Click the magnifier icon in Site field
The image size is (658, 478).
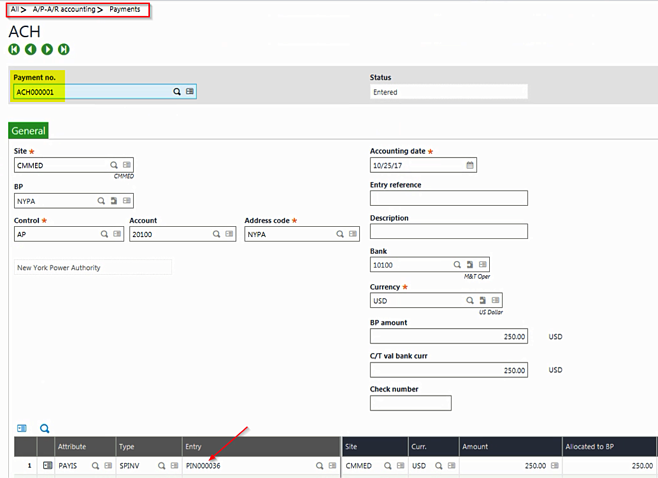[113, 165]
